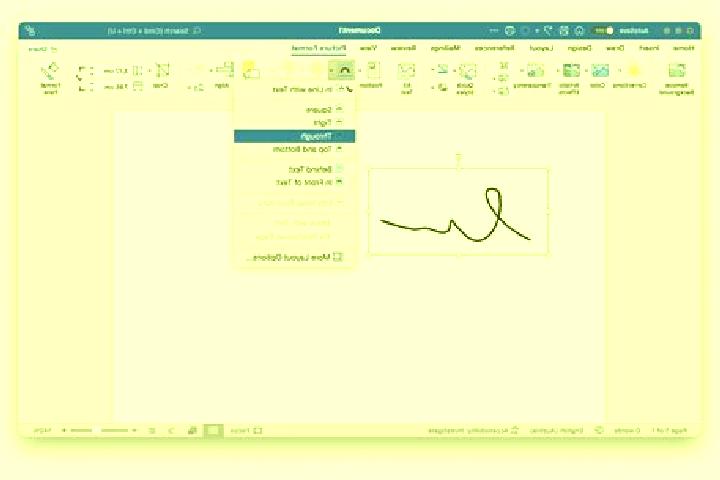Expand the Color dropdown arrow
720x480 pixels.
pos(586,71)
